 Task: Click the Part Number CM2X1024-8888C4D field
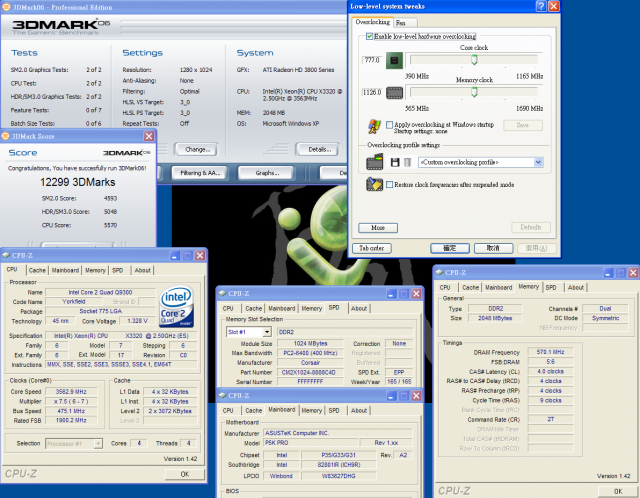311,372
